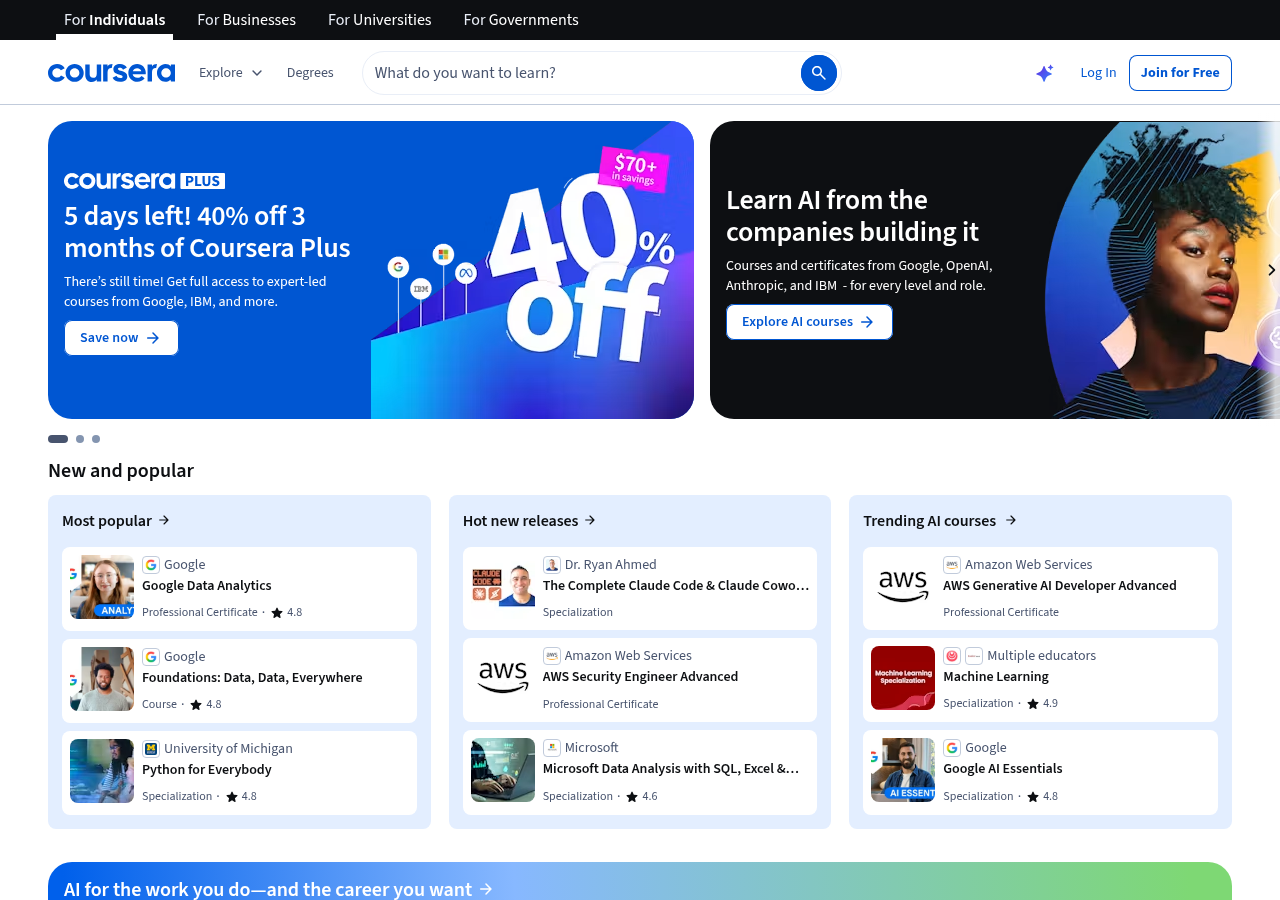Open the AI sparkle assistant icon
The image size is (1280, 900).
1044,73
